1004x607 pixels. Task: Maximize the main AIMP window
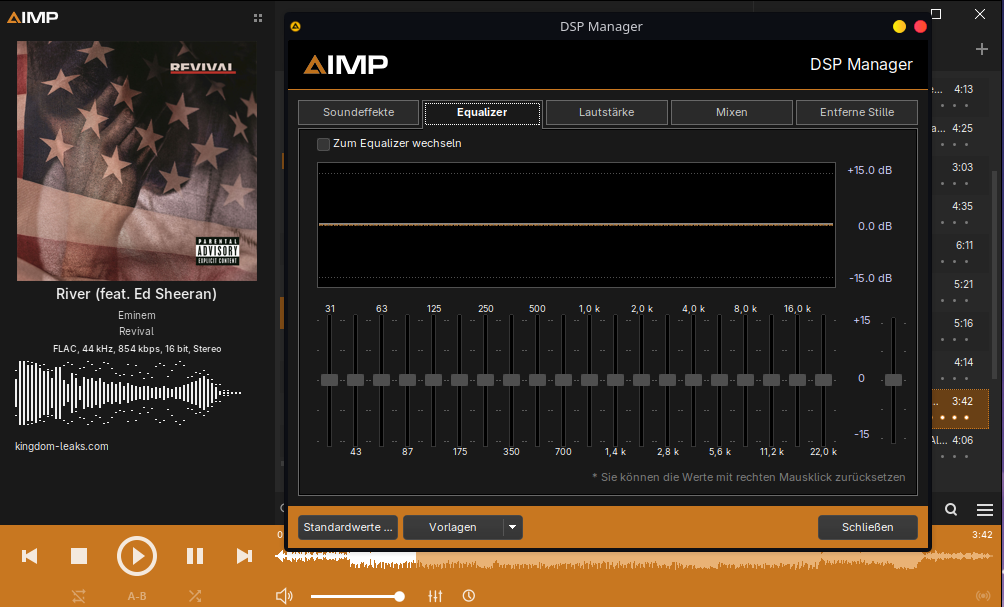(x=936, y=13)
